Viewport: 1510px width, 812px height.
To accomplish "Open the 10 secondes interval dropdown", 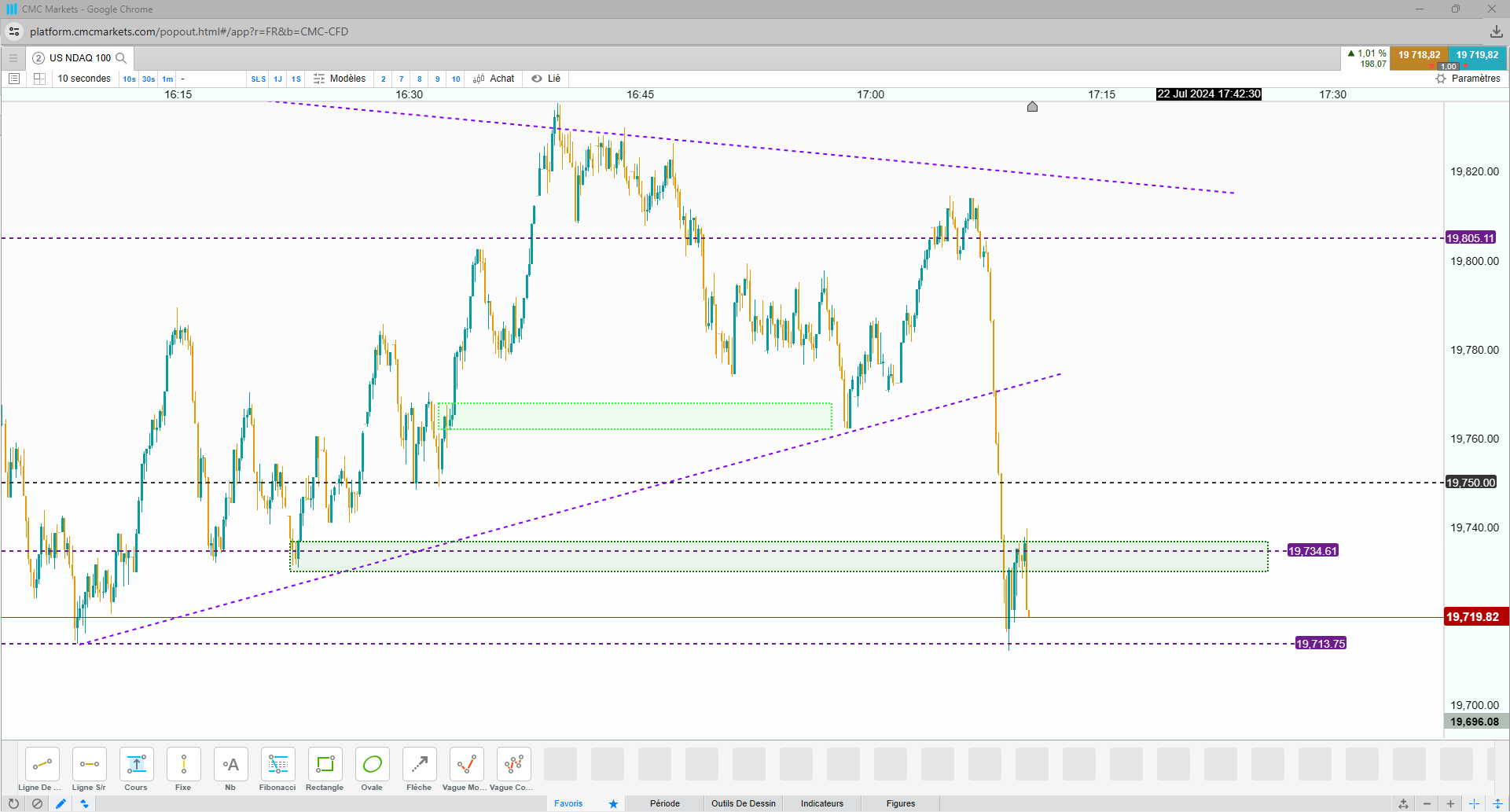I will [x=84, y=79].
